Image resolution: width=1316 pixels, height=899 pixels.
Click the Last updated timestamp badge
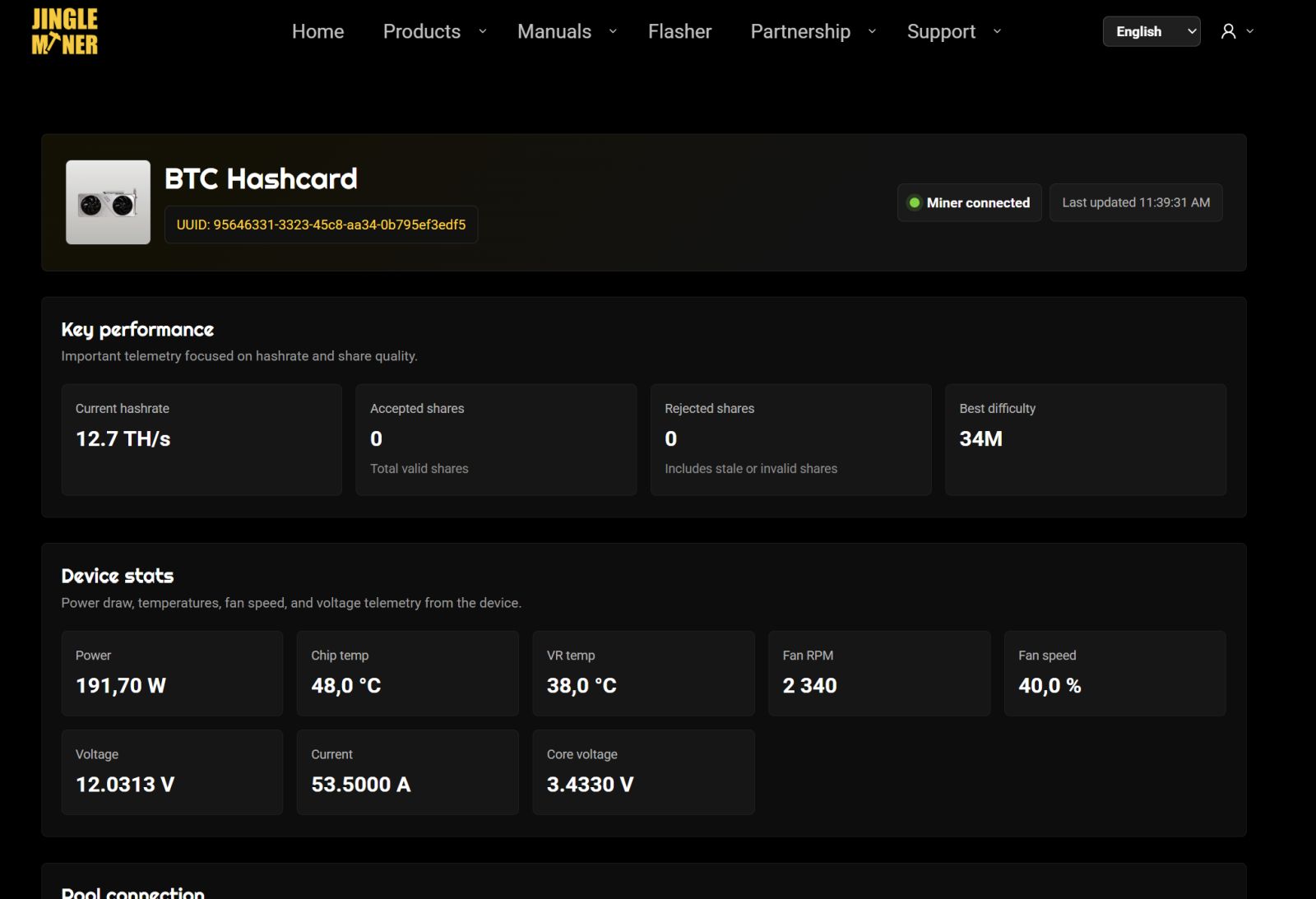(x=1135, y=202)
